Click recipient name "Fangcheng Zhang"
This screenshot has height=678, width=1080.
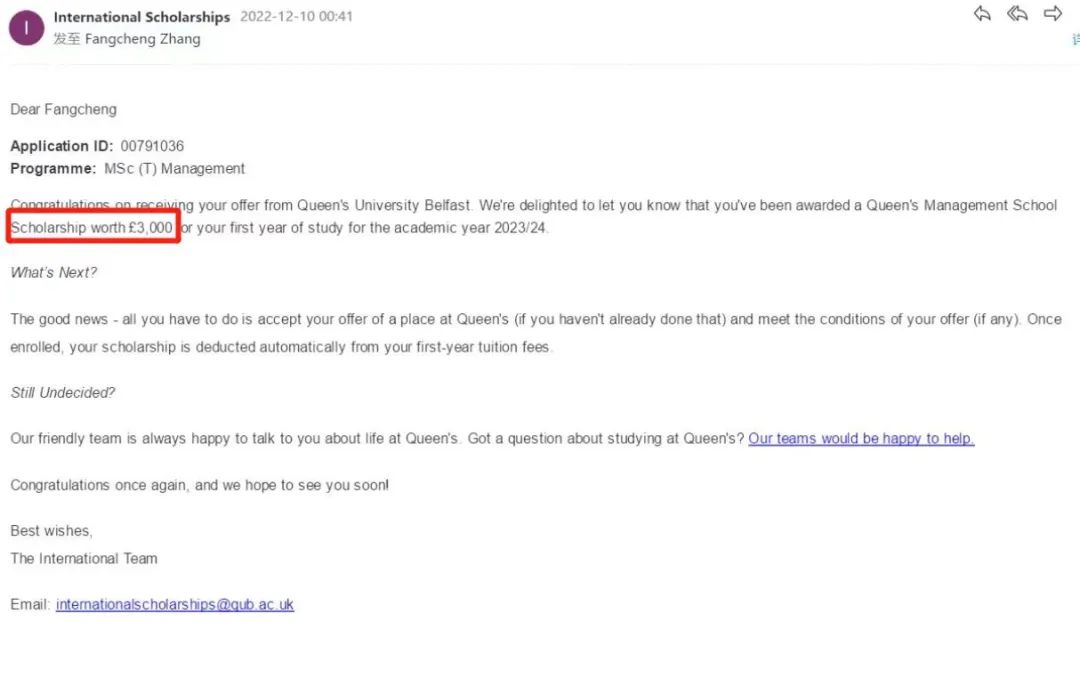(x=142, y=39)
